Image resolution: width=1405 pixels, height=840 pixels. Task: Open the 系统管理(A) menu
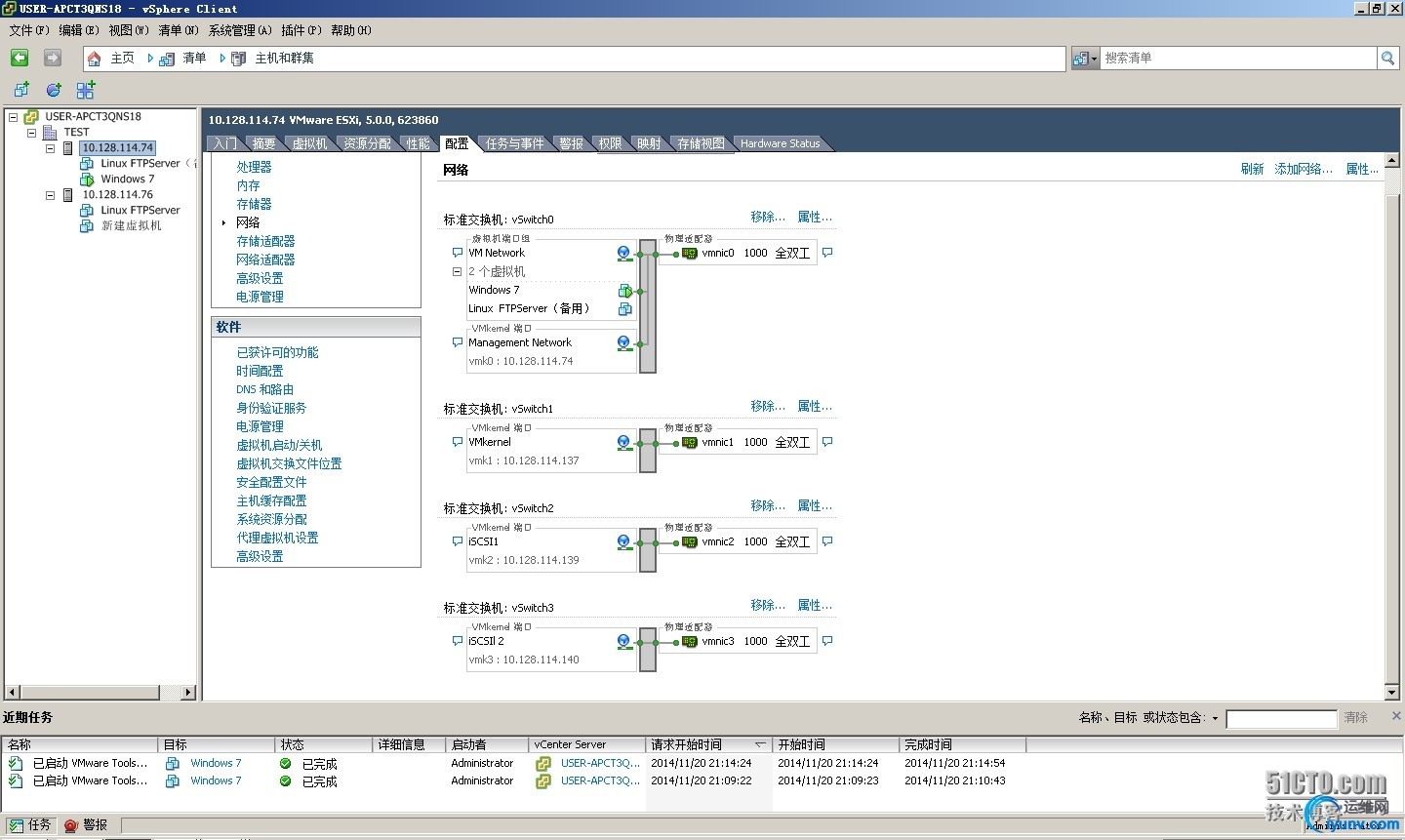coord(240,30)
